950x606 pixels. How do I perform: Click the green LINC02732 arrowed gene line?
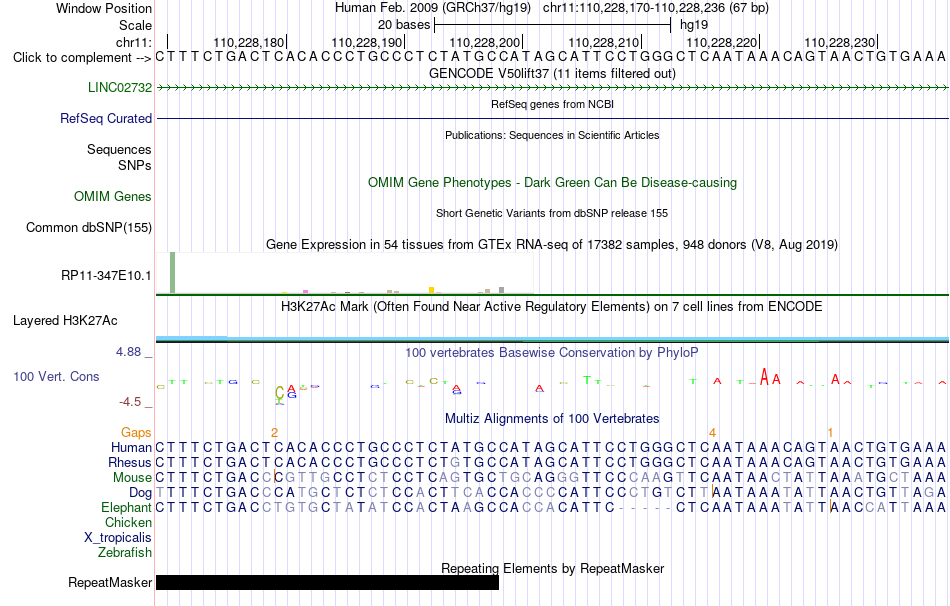click(x=552, y=88)
